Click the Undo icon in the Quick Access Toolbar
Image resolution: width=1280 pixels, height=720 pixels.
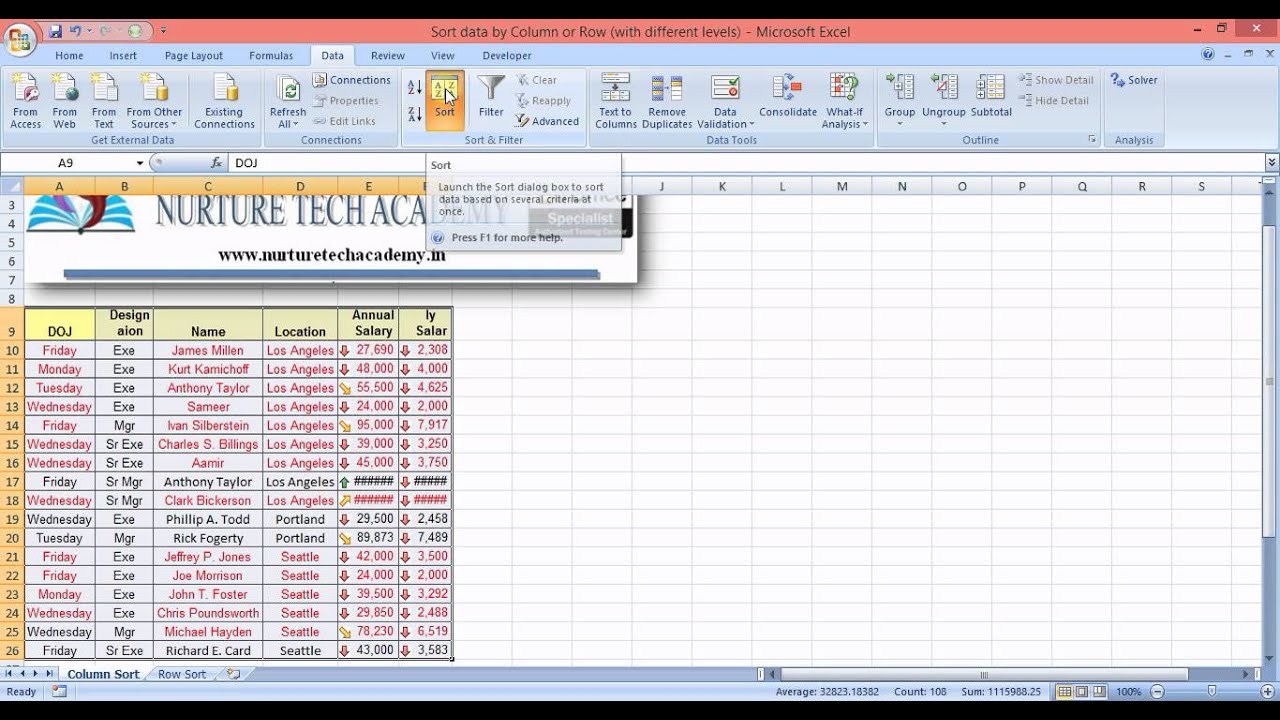pos(76,31)
